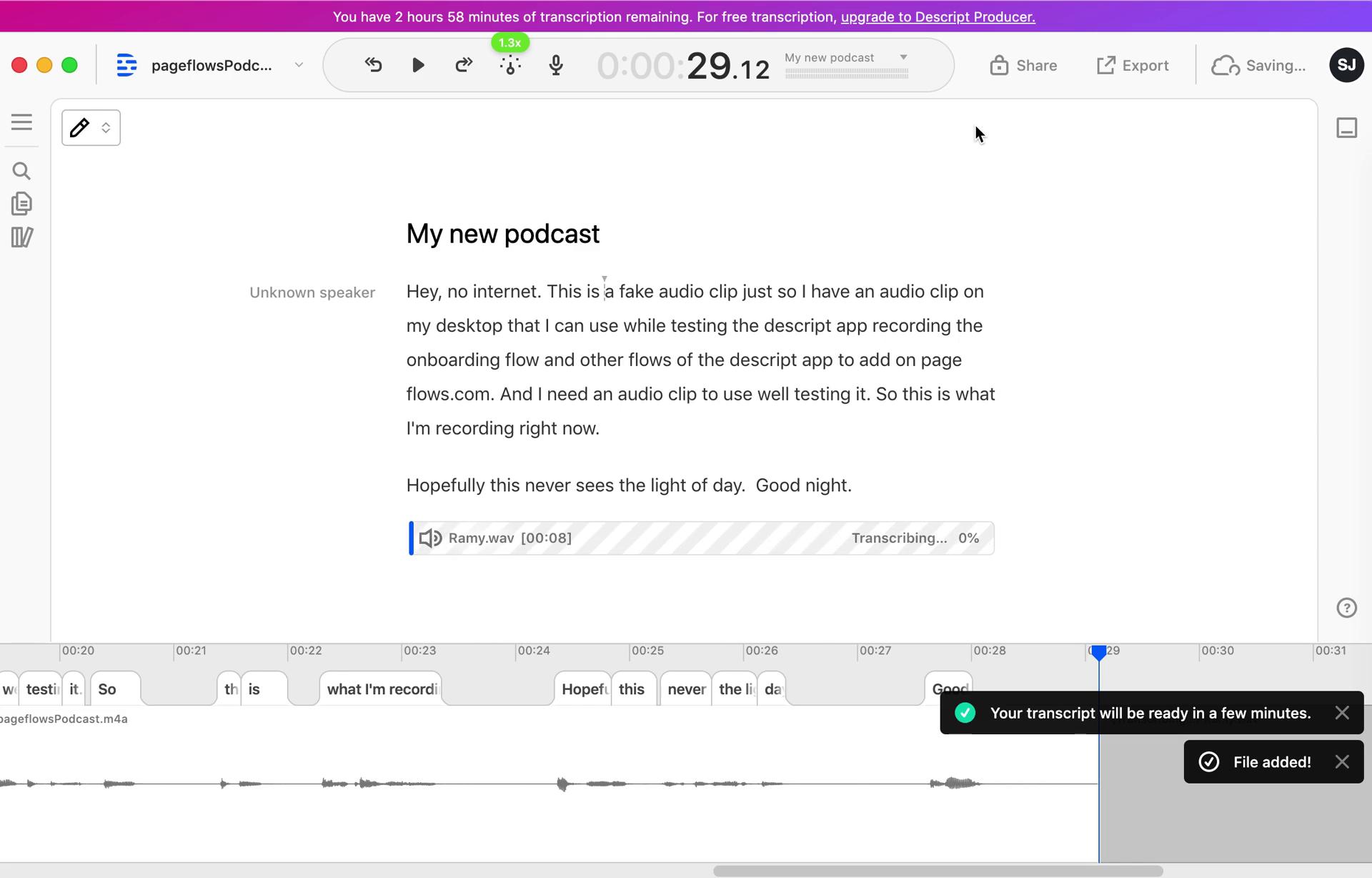Select the 'testi' word block in timeline

point(41,689)
